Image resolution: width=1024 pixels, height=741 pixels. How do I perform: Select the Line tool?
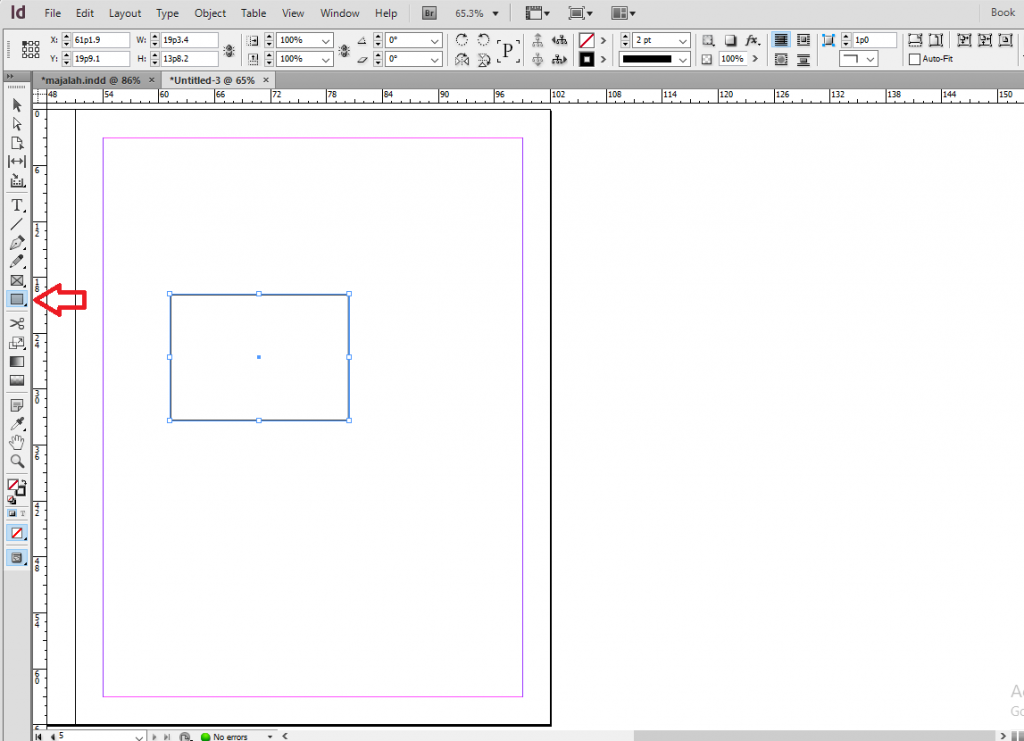pyautogui.click(x=17, y=225)
